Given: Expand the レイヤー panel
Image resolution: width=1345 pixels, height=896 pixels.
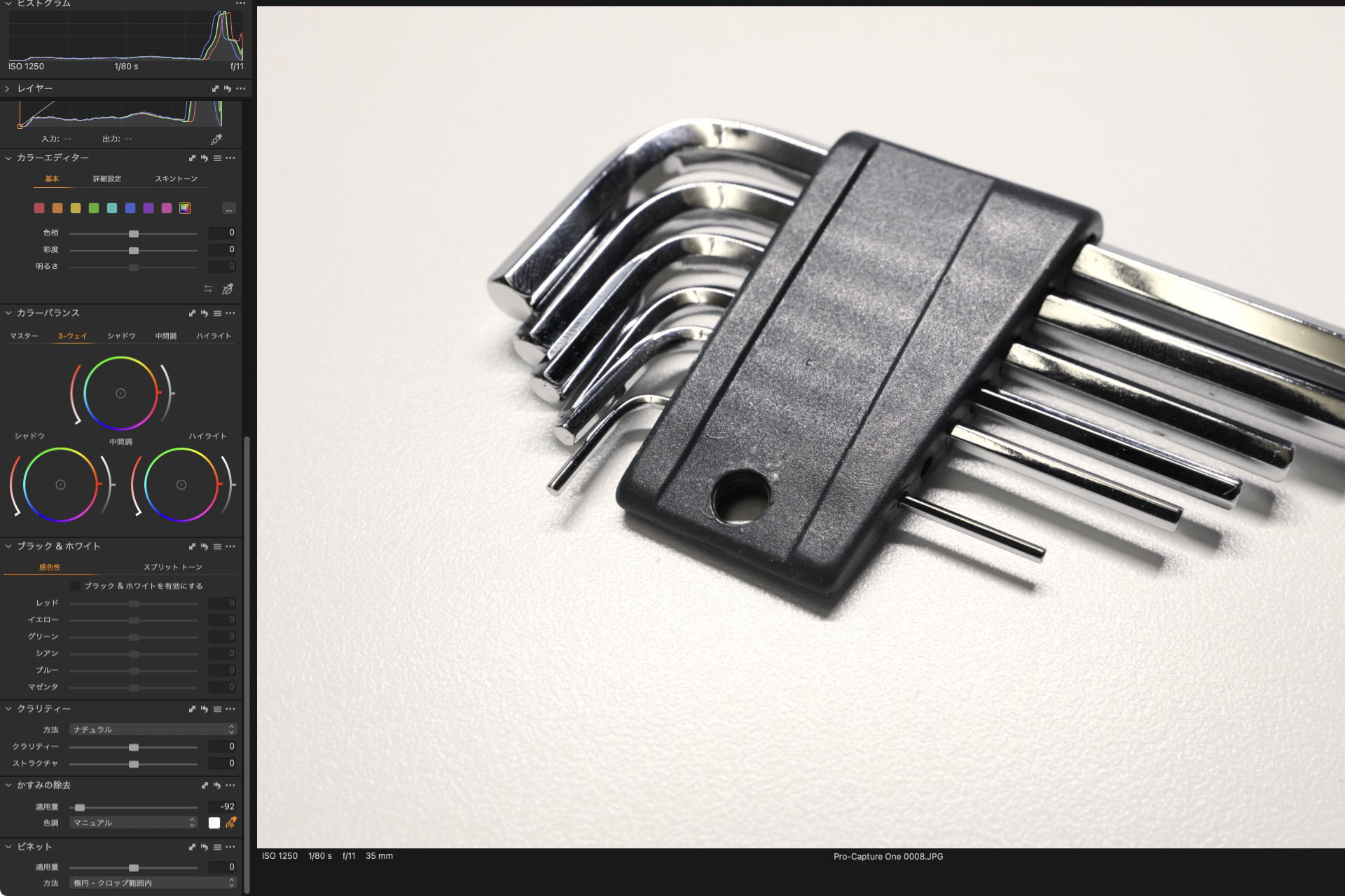Looking at the screenshot, I should tap(7, 89).
